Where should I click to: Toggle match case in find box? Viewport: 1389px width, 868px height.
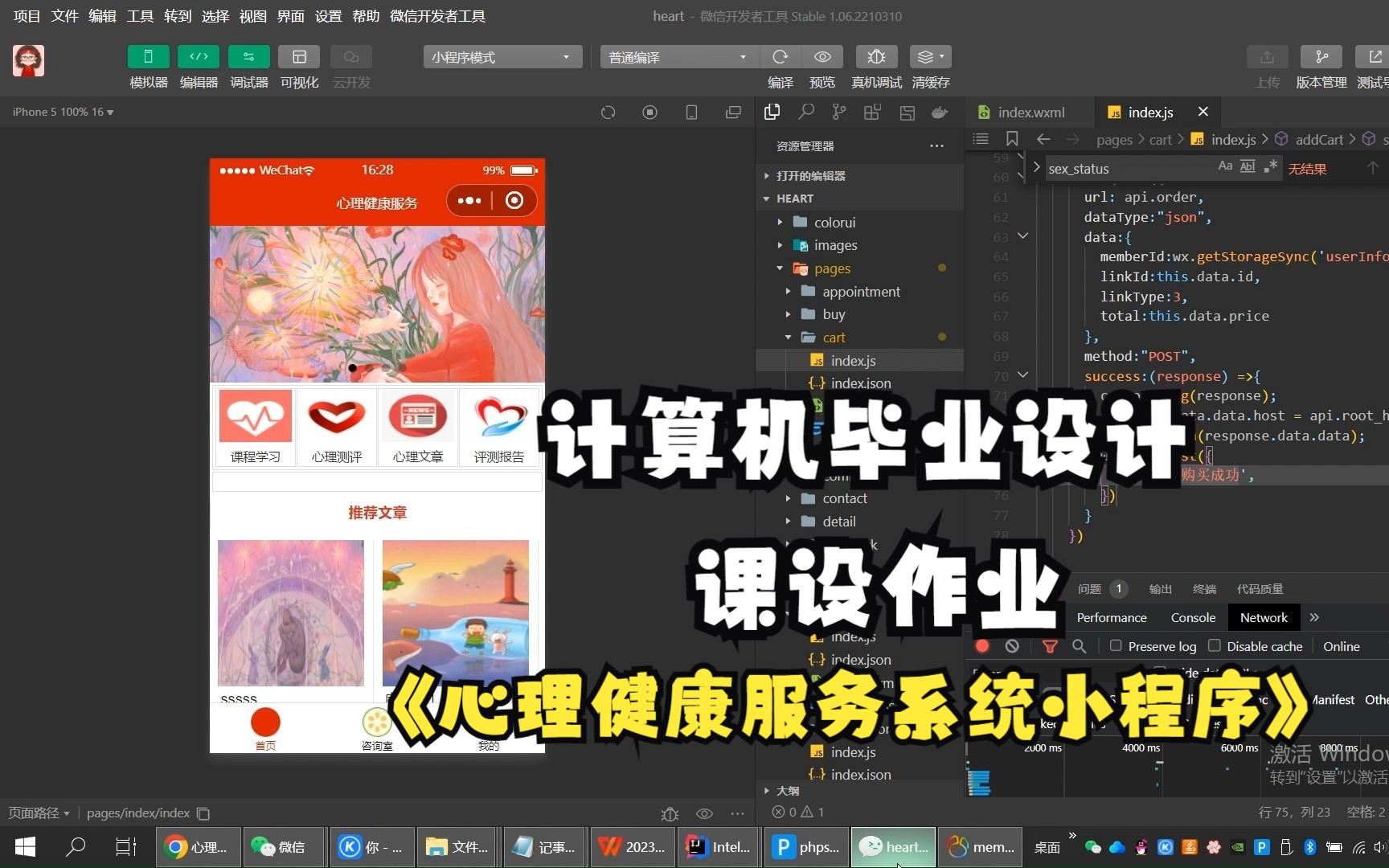pyautogui.click(x=1225, y=166)
